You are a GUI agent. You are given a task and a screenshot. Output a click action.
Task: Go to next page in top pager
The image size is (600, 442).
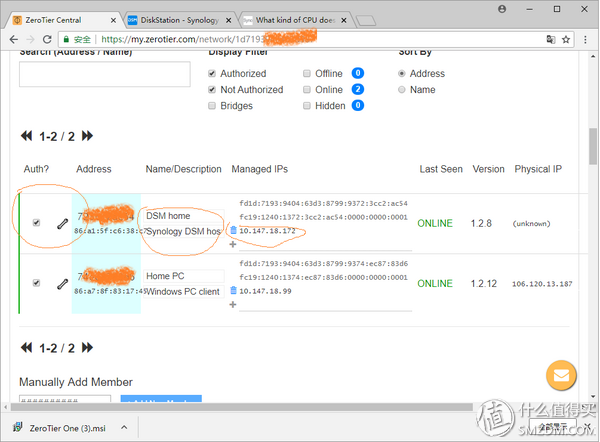[87, 136]
